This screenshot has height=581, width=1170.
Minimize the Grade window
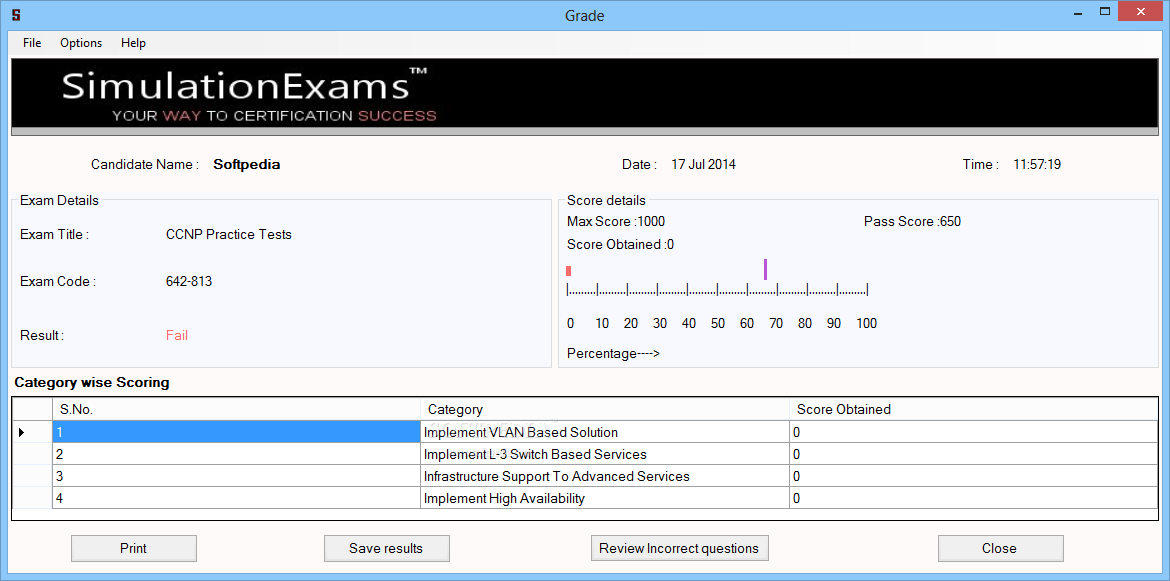pyautogui.click(x=1077, y=13)
